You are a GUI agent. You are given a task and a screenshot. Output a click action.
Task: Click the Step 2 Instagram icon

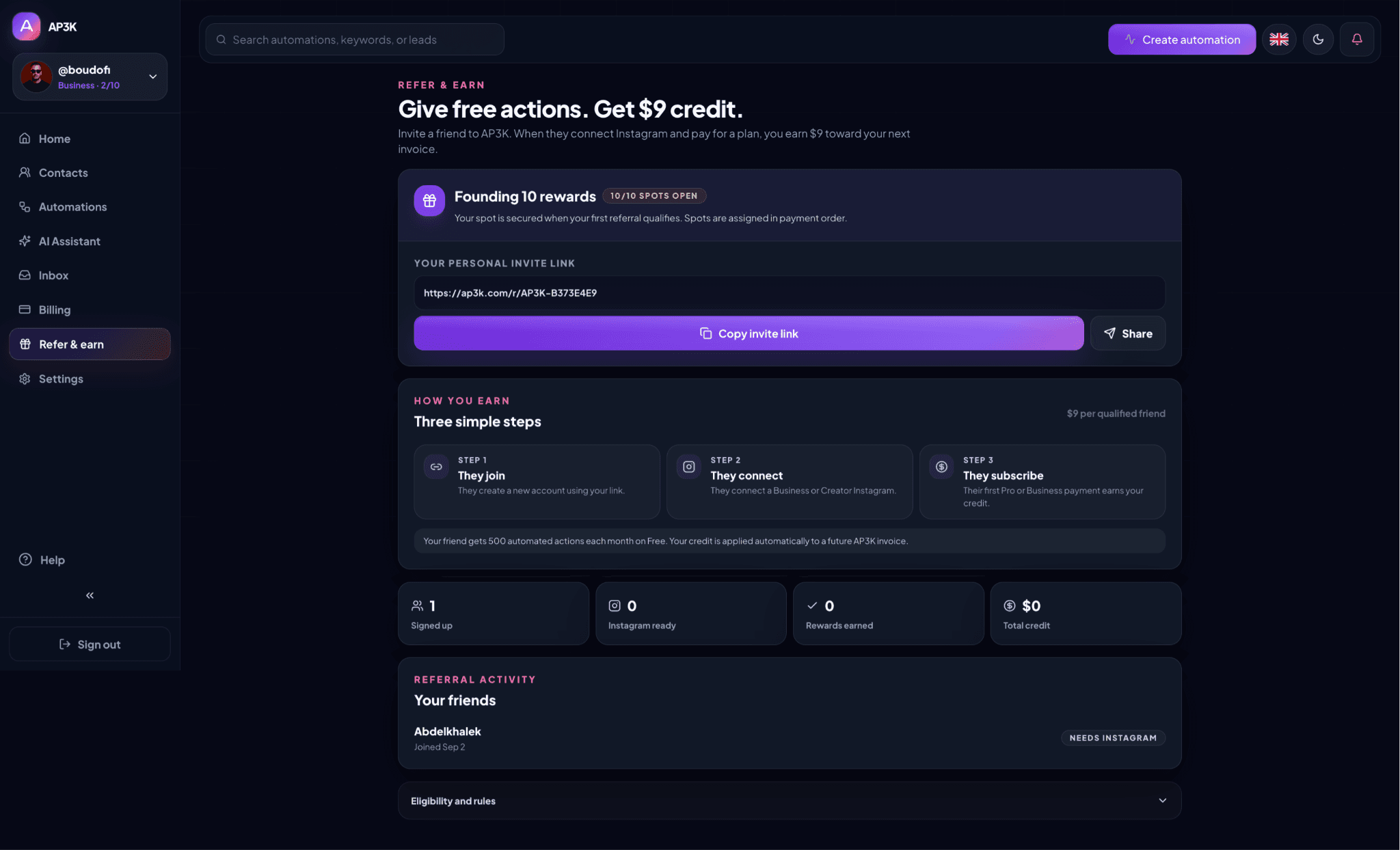tap(689, 467)
